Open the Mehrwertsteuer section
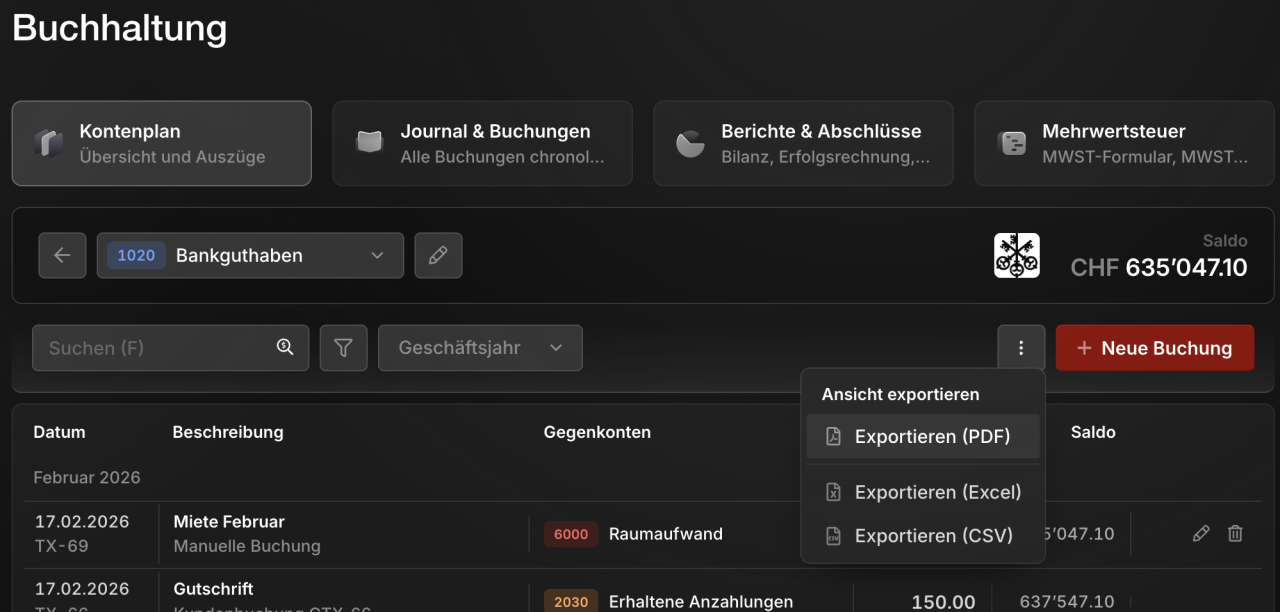The width and height of the screenshot is (1280, 612). 1124,143
